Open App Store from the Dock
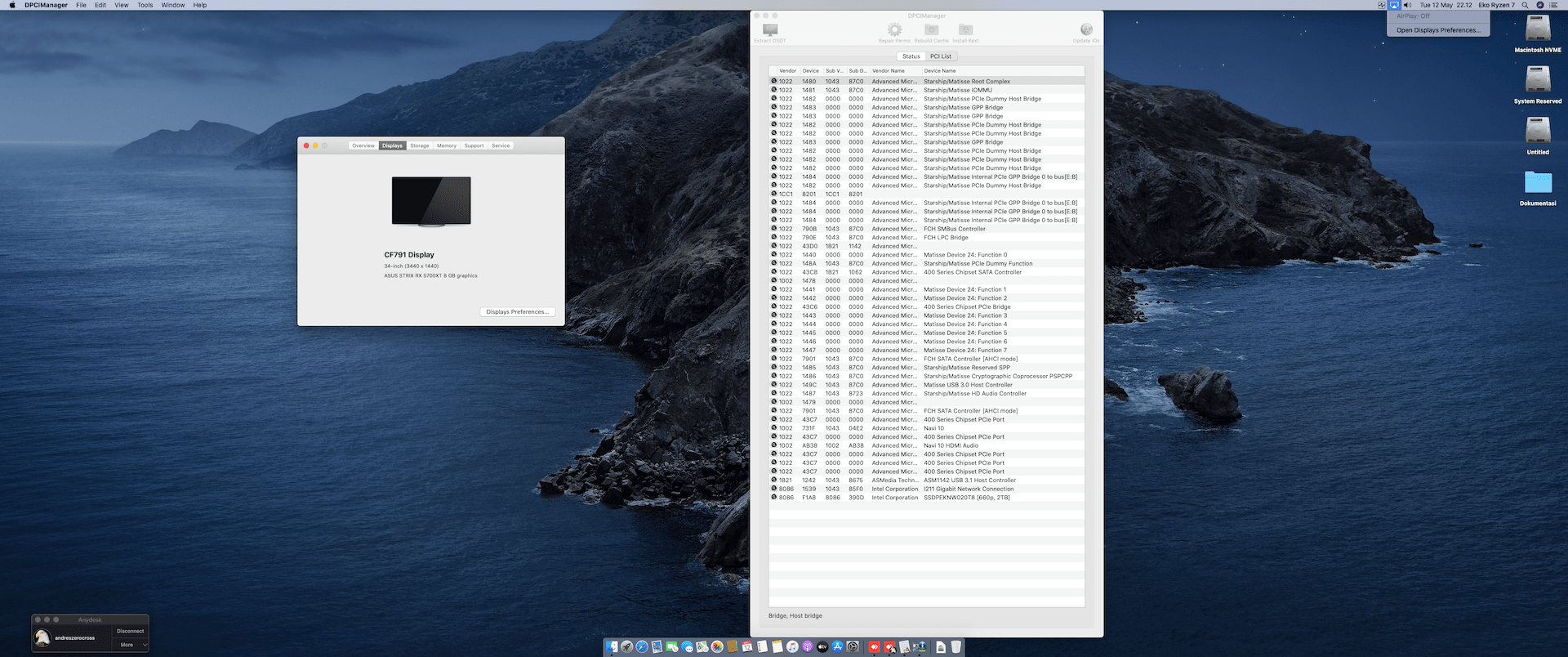The image size is (1568, 657). [837, 646]
